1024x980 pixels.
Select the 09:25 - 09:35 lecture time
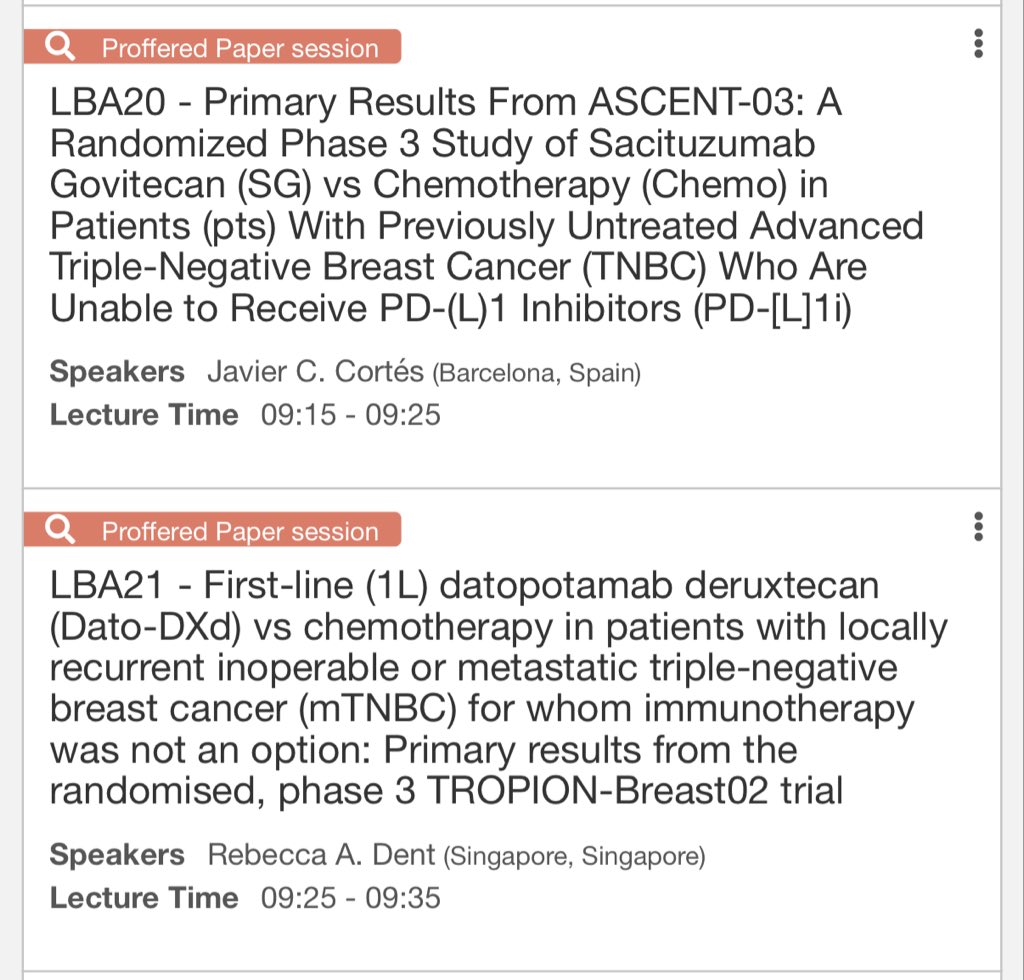coord(350,898)
